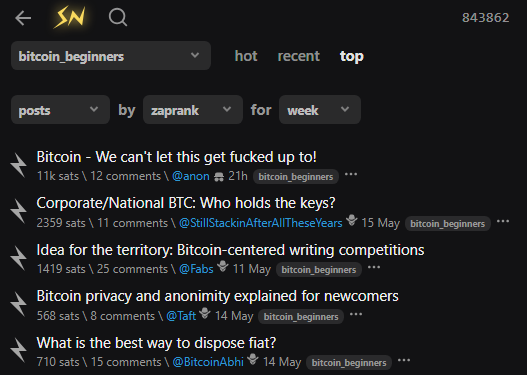Zap the Bitcoin privacy post bolt
527x375 pixels.
tap(18, 304)
